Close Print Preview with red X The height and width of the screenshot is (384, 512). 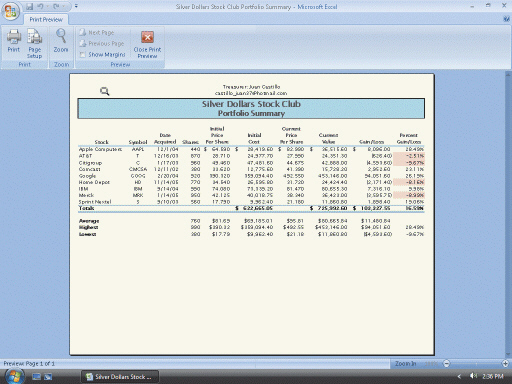(147, 44)
